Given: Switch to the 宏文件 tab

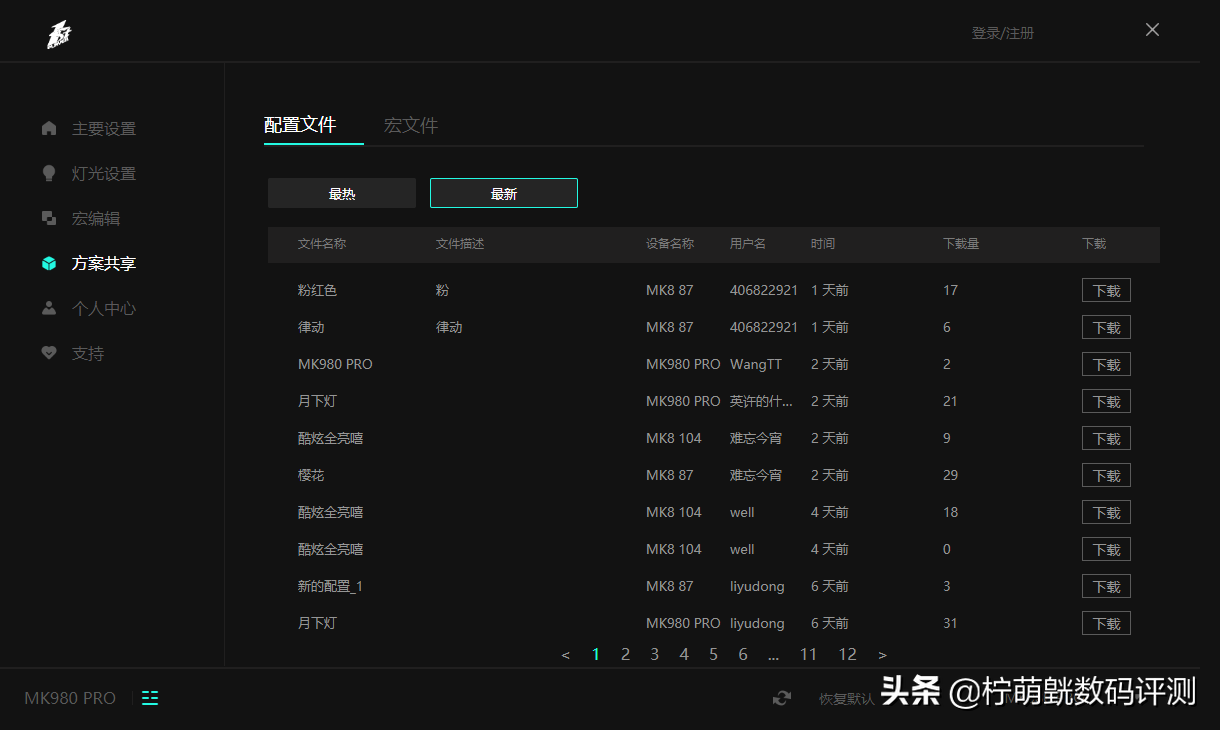Looking at the screenshot, I should pos(411,125).
